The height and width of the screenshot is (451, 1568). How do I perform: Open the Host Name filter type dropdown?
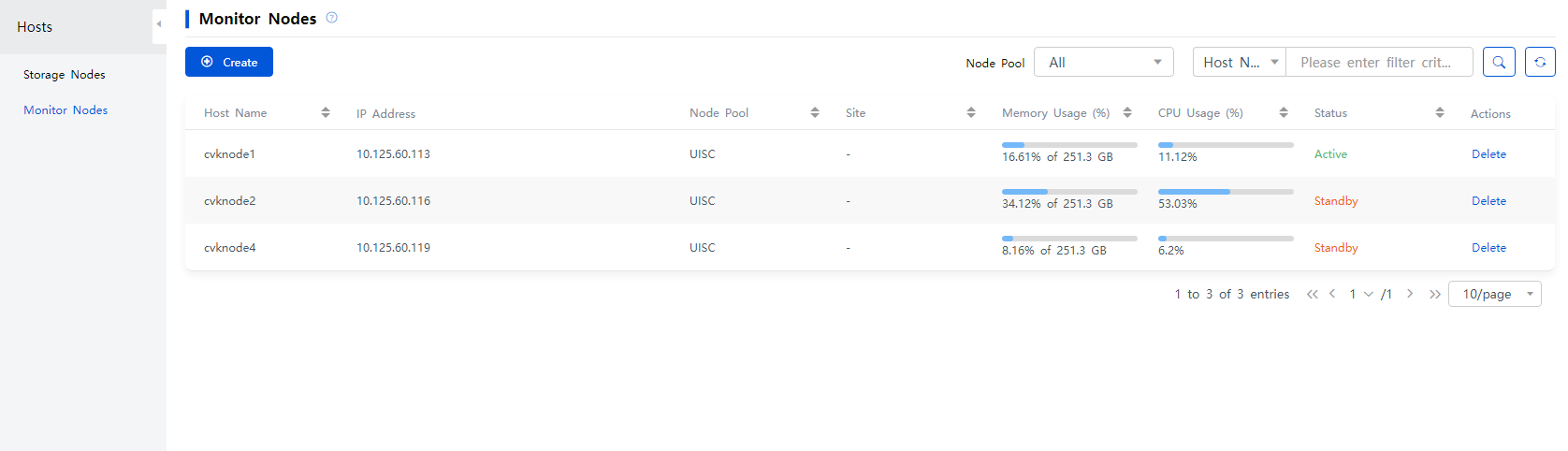1240,62
